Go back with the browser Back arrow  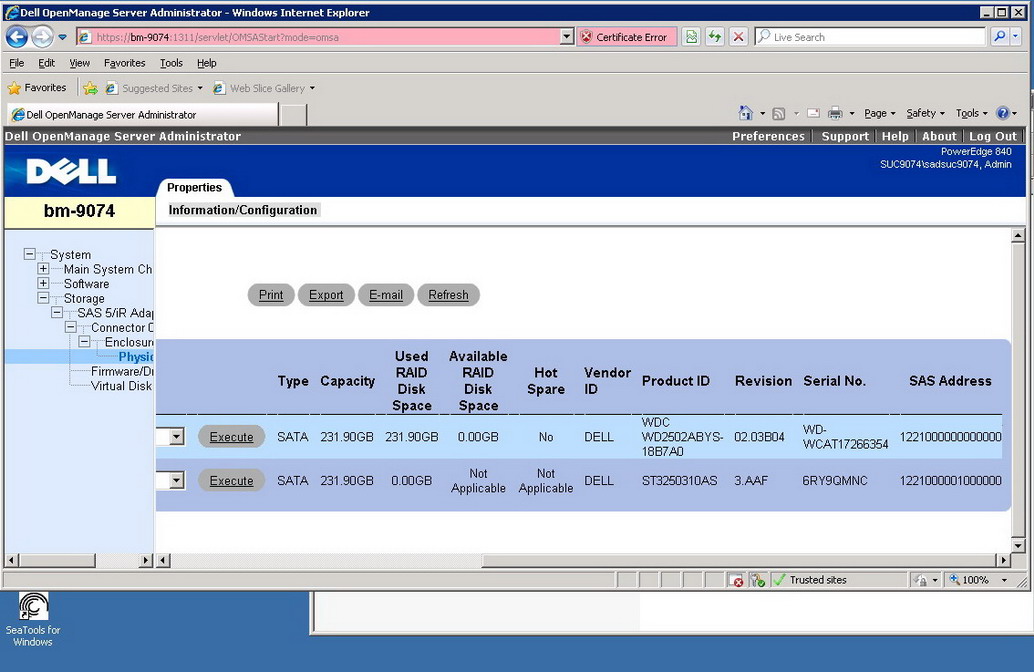coord(17,37)
